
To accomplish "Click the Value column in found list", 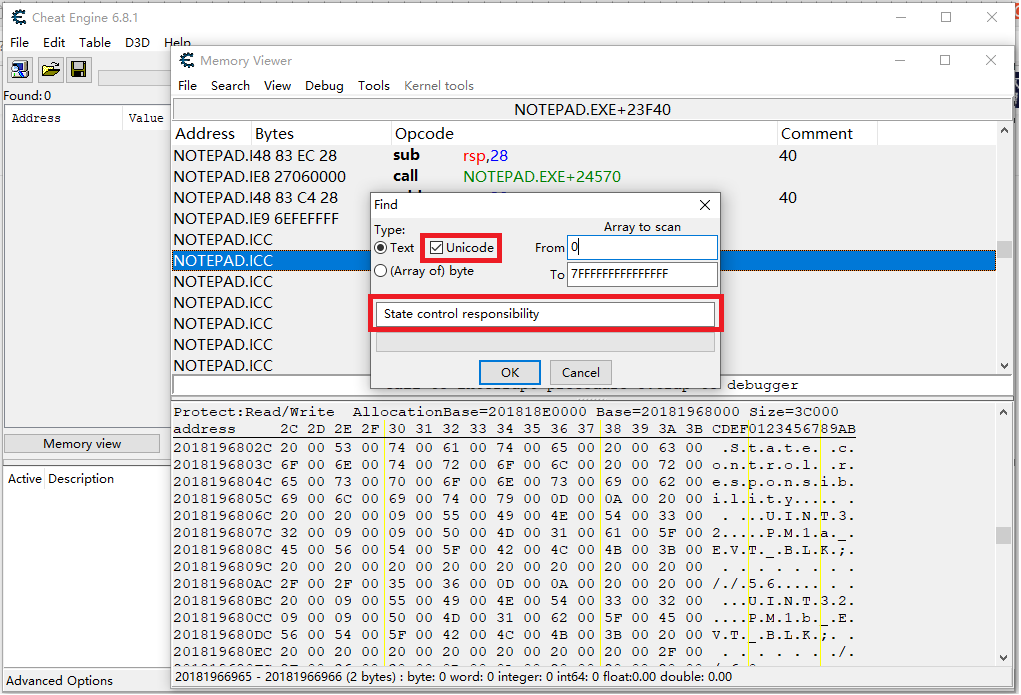I will pos(146,119).
